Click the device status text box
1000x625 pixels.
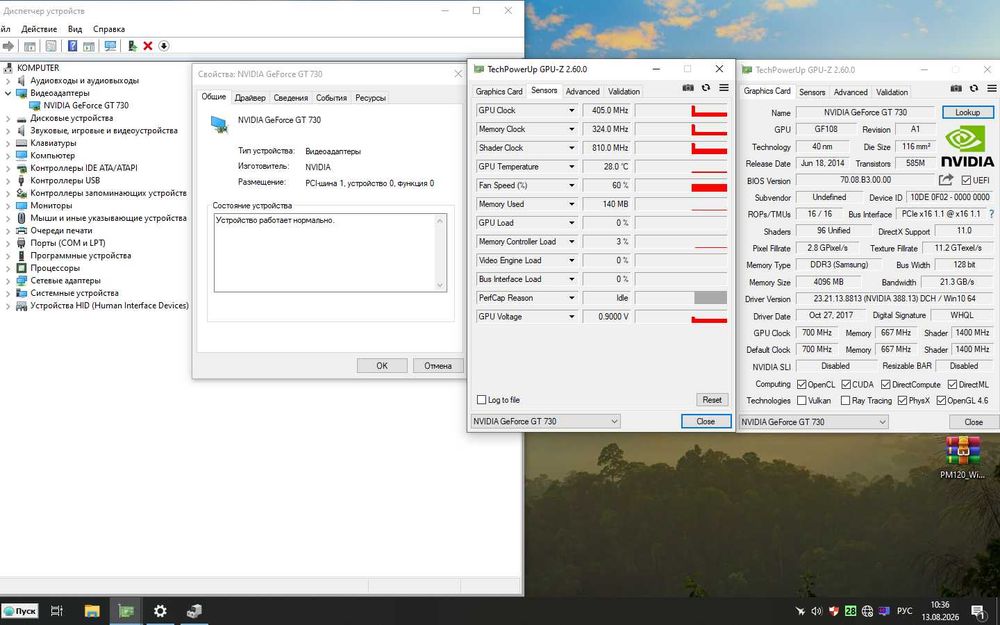click(330, 253)
